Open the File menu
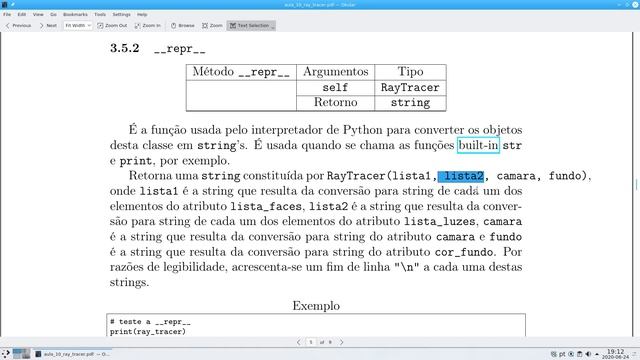 click(7, 14)
